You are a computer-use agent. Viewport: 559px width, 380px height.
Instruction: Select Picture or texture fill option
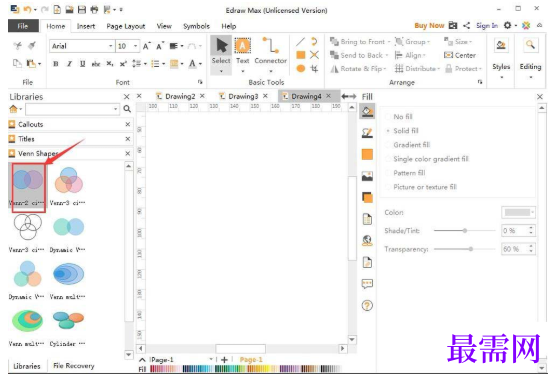tap(421, 187)
